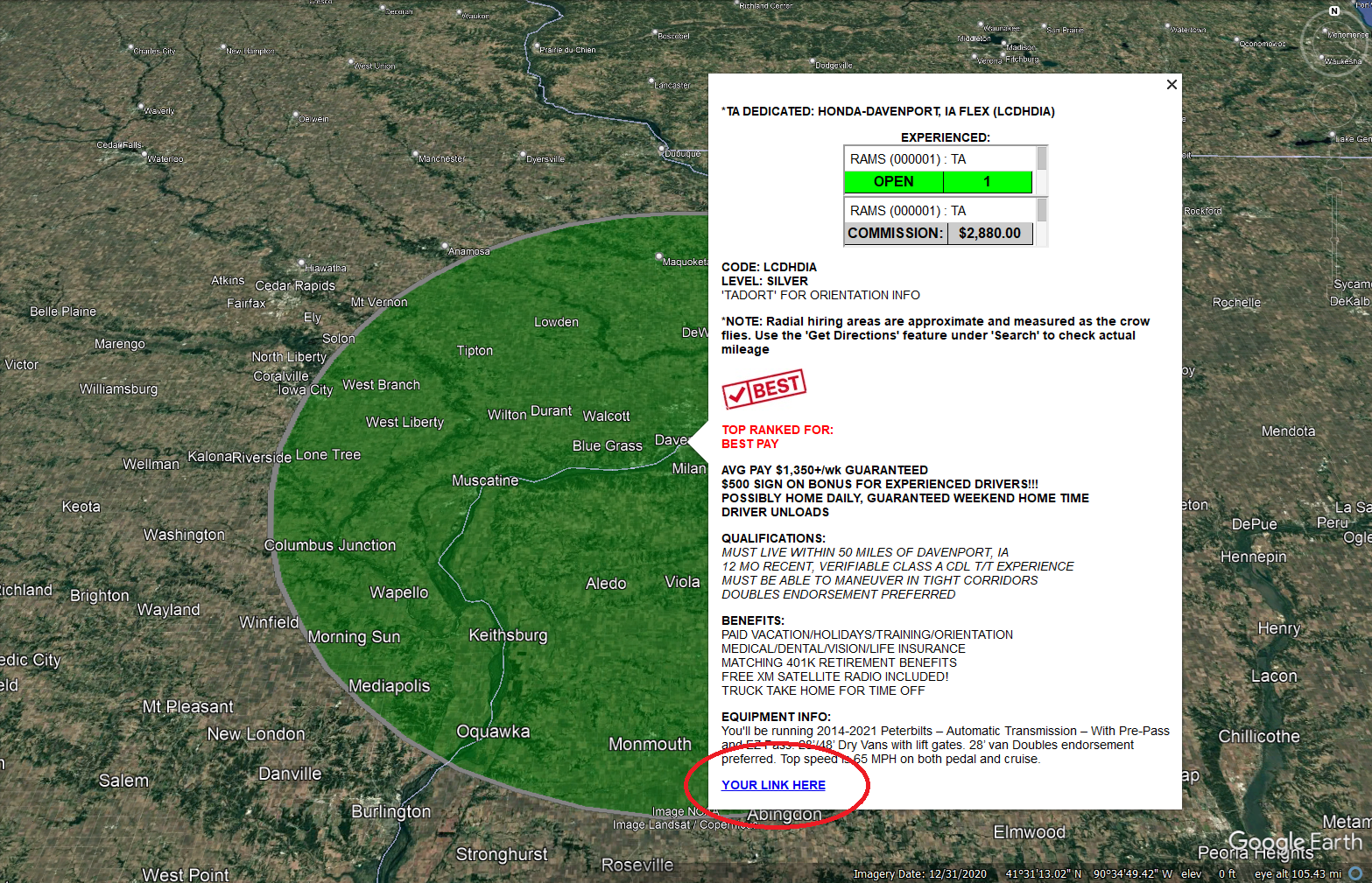The height and width of the screenshot is (883, 1372).
Task: Close the job info balloon
Action: coord(1171,85)
